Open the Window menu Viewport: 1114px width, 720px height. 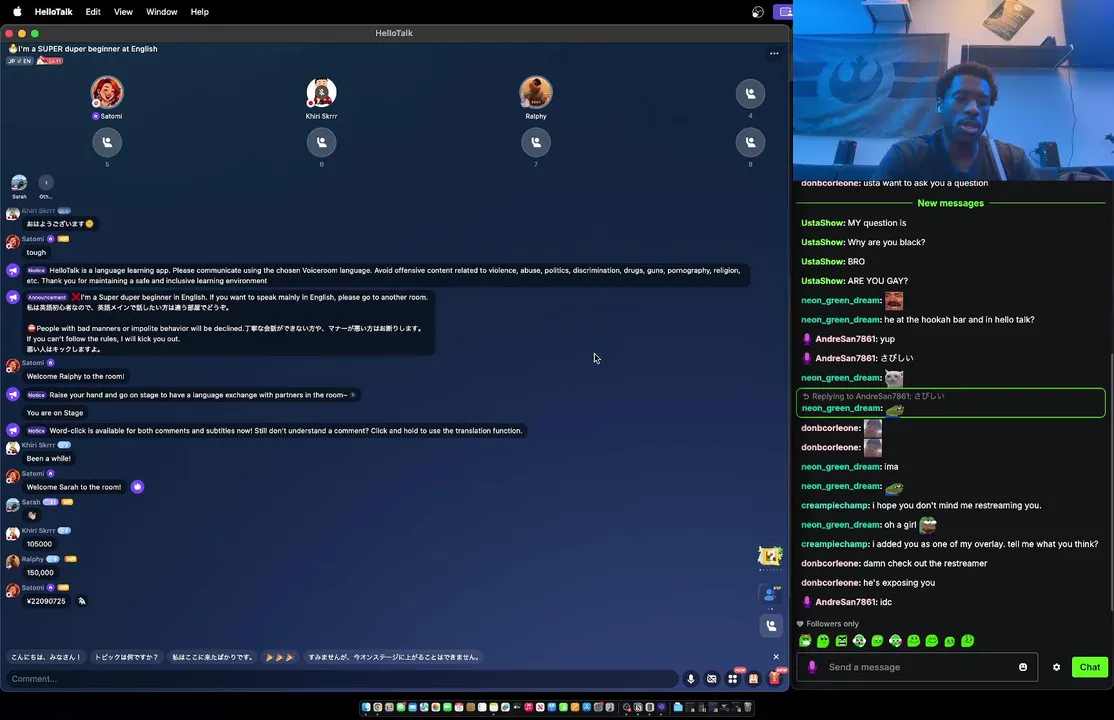point(161,11)
